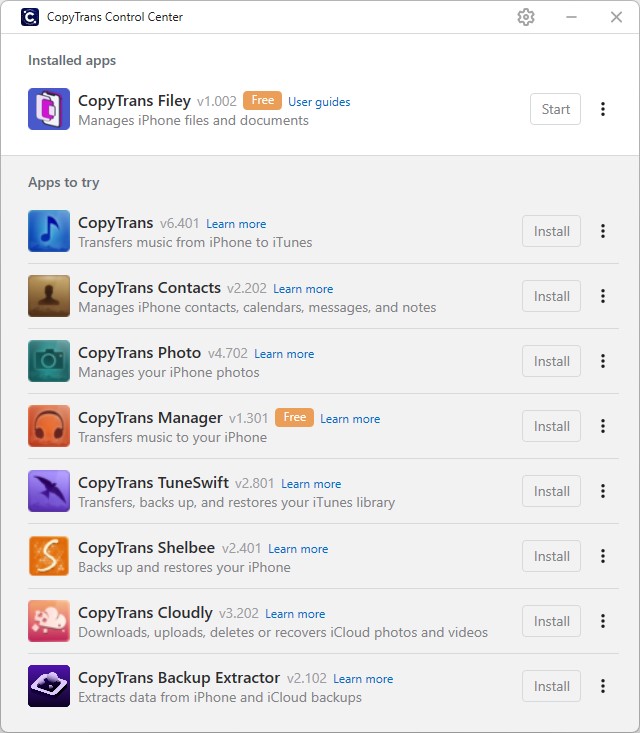Image resolution: width=640 pixels, height=733 pixels.
Task: Open Learn more for CopyTrans TuneSwift
Action: (x=311, y=484)
